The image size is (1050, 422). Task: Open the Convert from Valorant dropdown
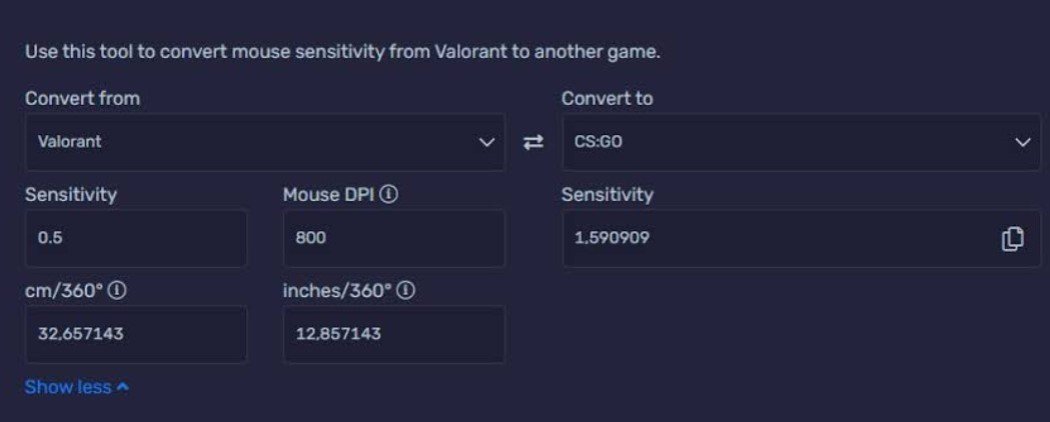pyautogui.click(x=265, y=142)
